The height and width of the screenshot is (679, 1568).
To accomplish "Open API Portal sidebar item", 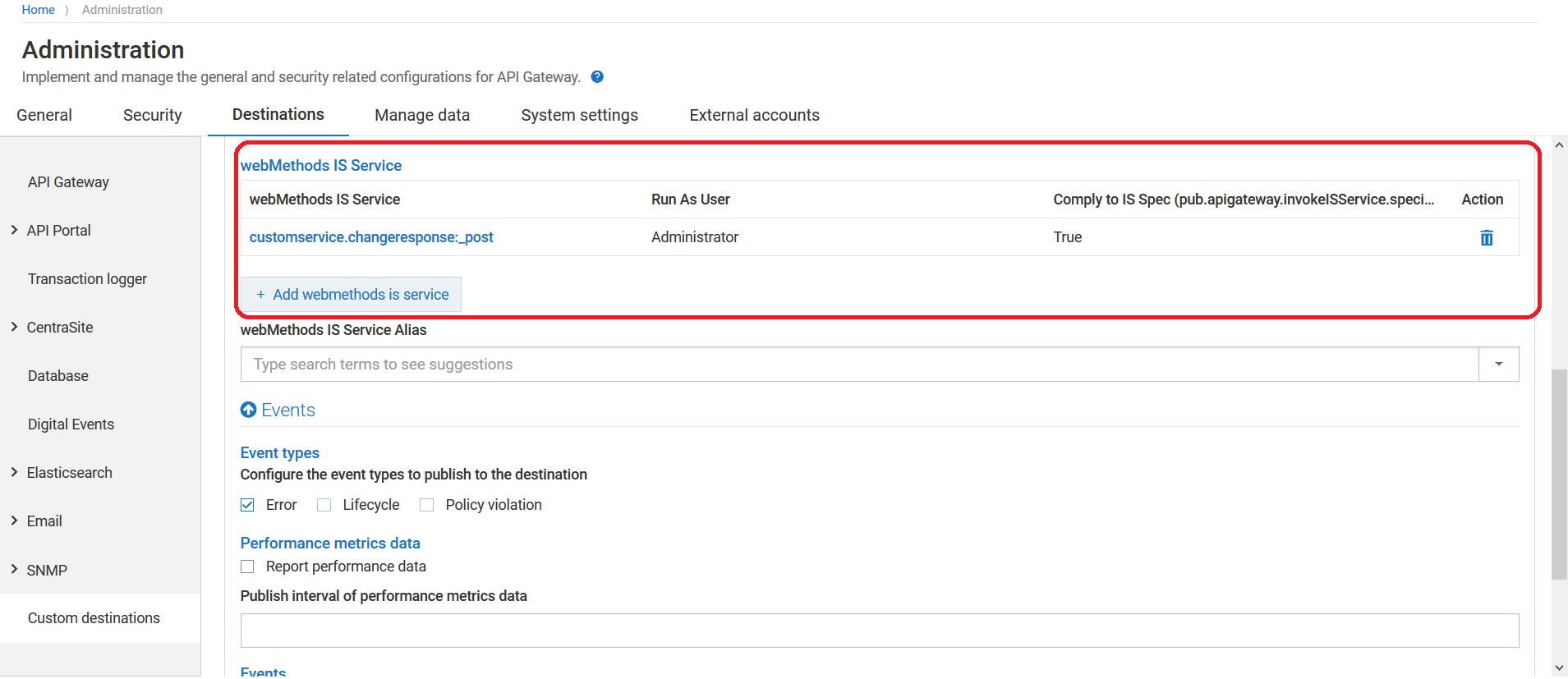I will (59, 231).
